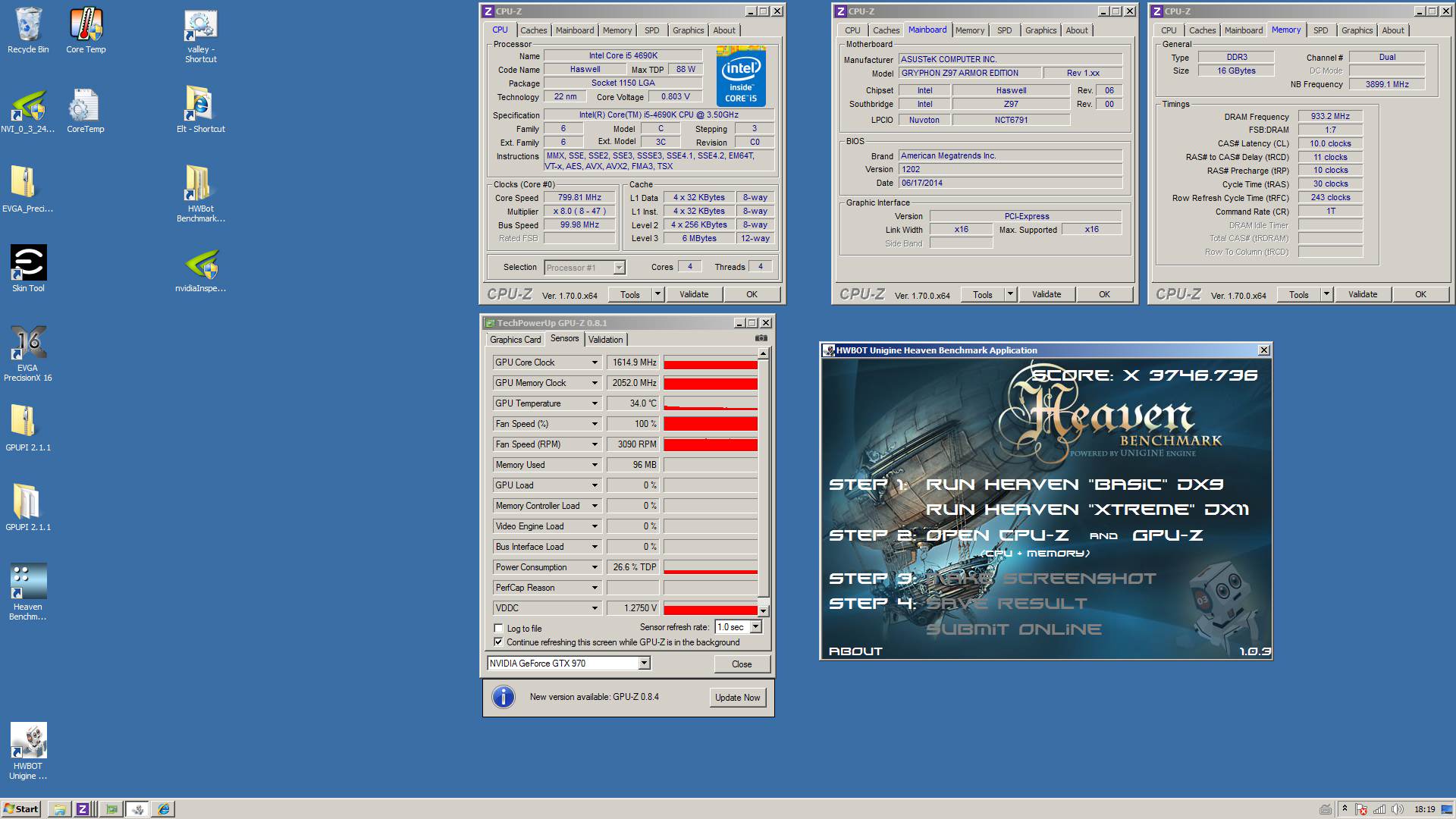Click the GPU-Z Close button
The image size is (1456, 819).
pos(742,664)
